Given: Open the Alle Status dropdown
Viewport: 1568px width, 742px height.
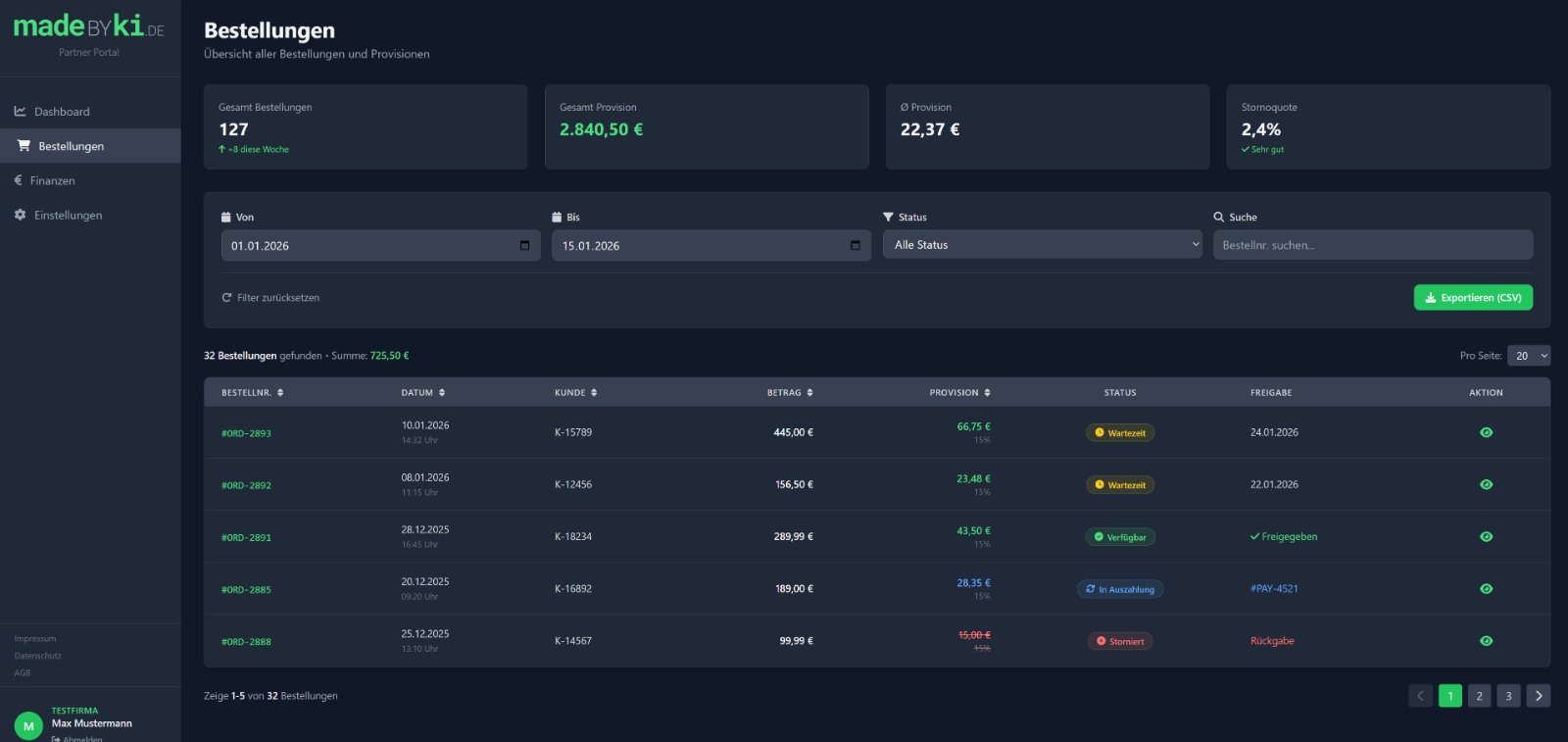Looking at the screenshot, I should 1042,245.
